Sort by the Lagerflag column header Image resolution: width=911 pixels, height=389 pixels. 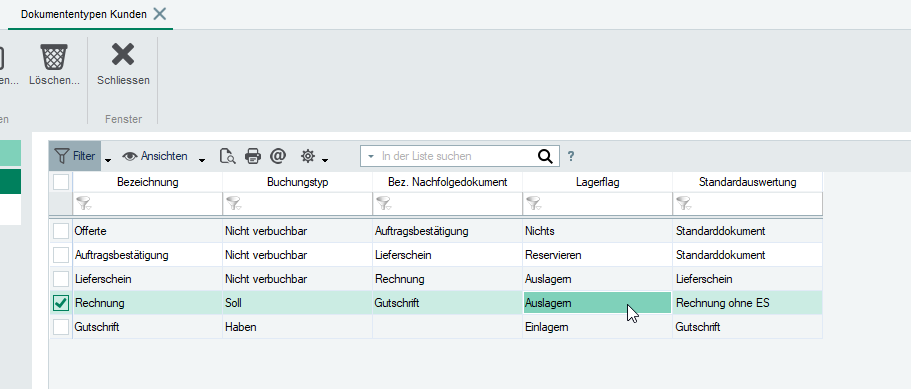coord(597,182)
